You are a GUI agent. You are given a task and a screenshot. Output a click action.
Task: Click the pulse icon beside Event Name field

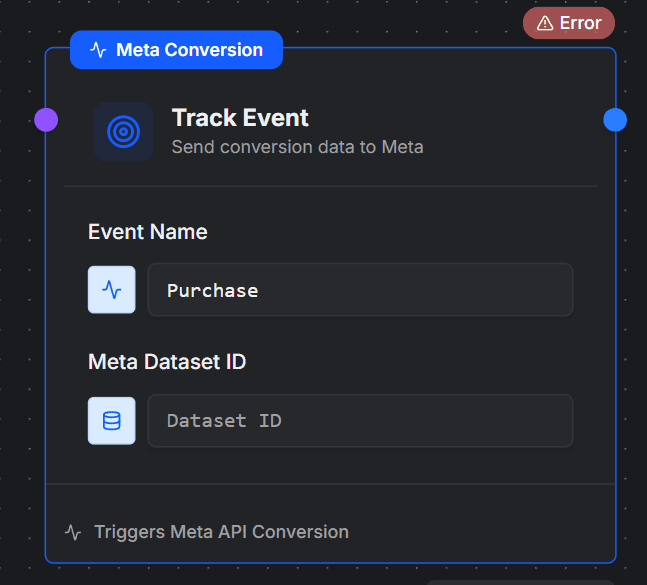[x=111, y=290]
